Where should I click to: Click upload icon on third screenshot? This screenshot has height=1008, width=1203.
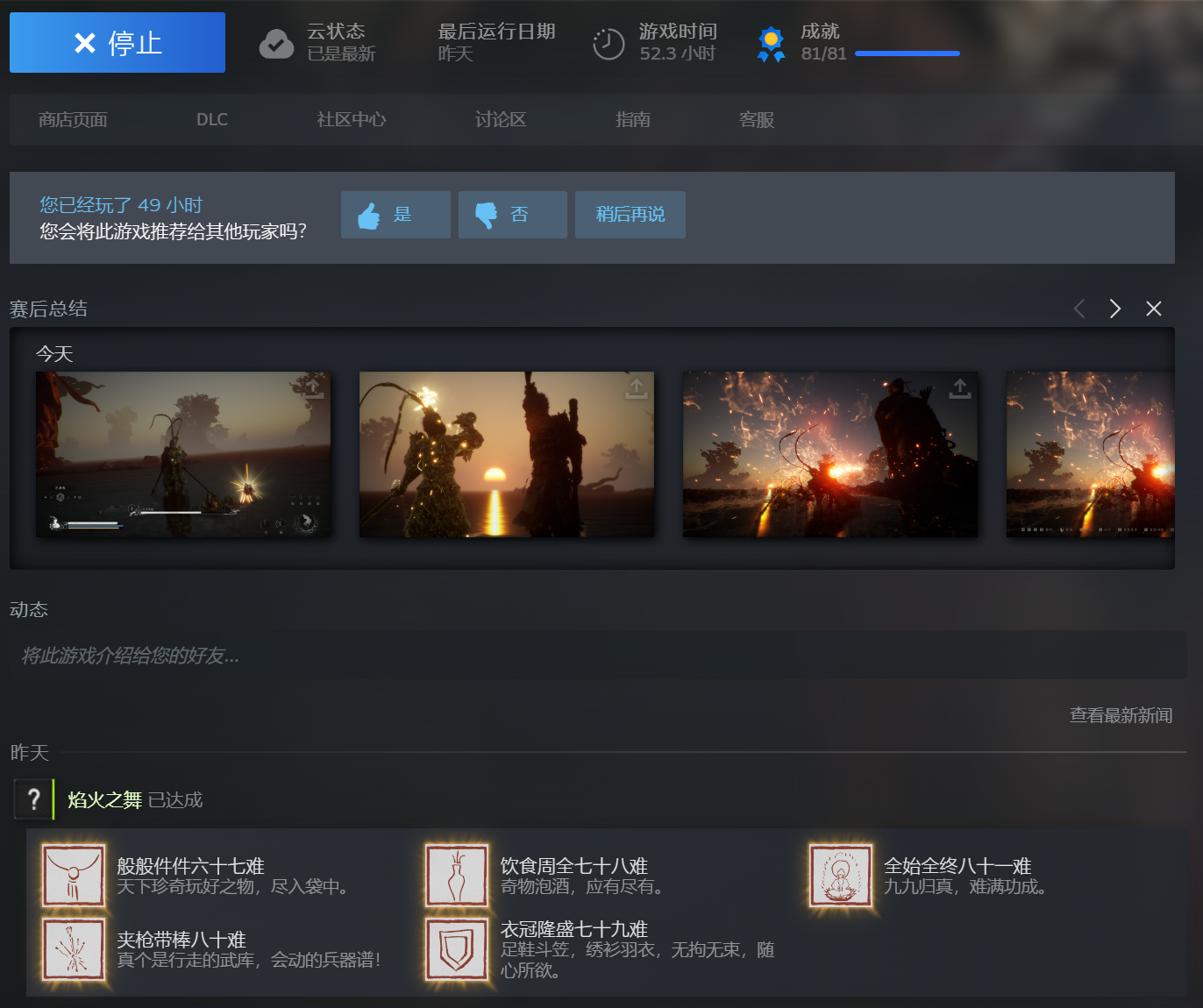pyautogui.click(x=960, y=388)
